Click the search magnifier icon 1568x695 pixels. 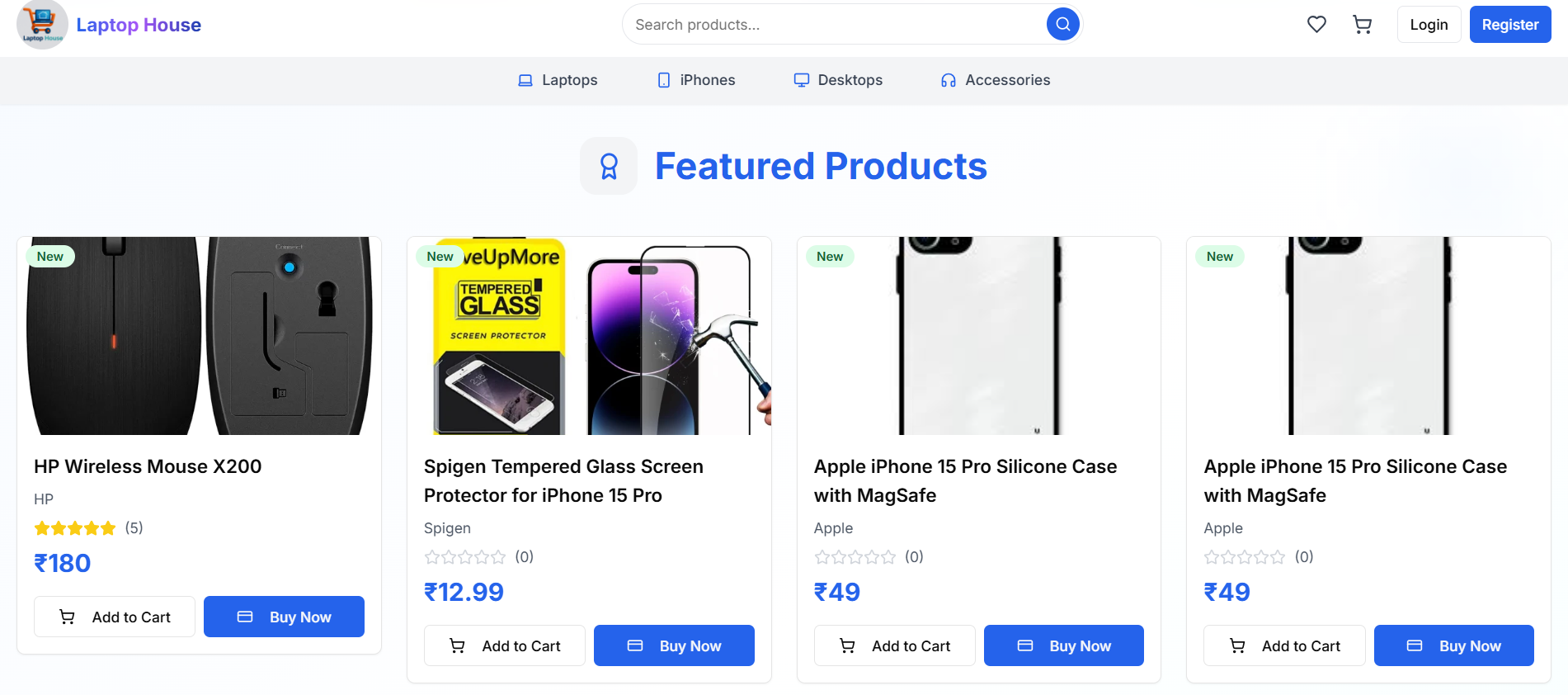[x=1062, y=24]
